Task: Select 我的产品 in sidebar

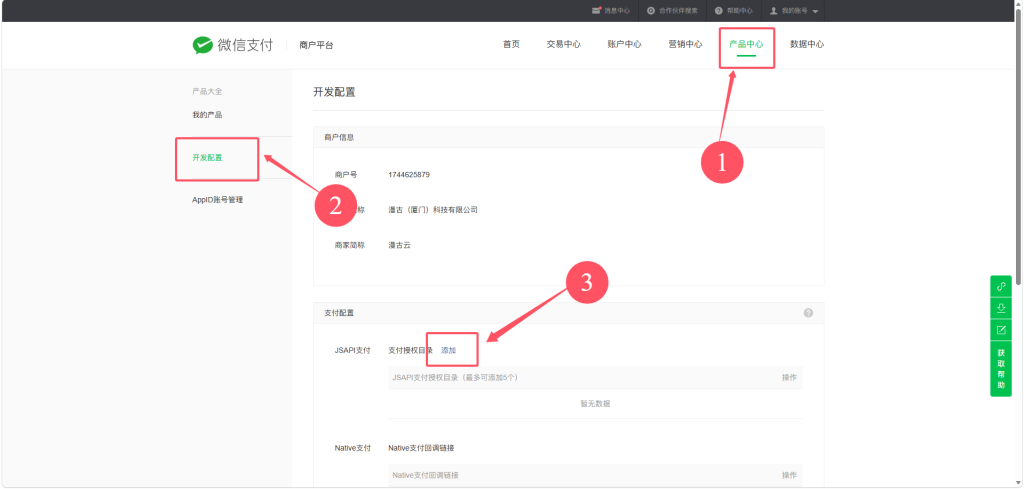Action: [207, 115]
